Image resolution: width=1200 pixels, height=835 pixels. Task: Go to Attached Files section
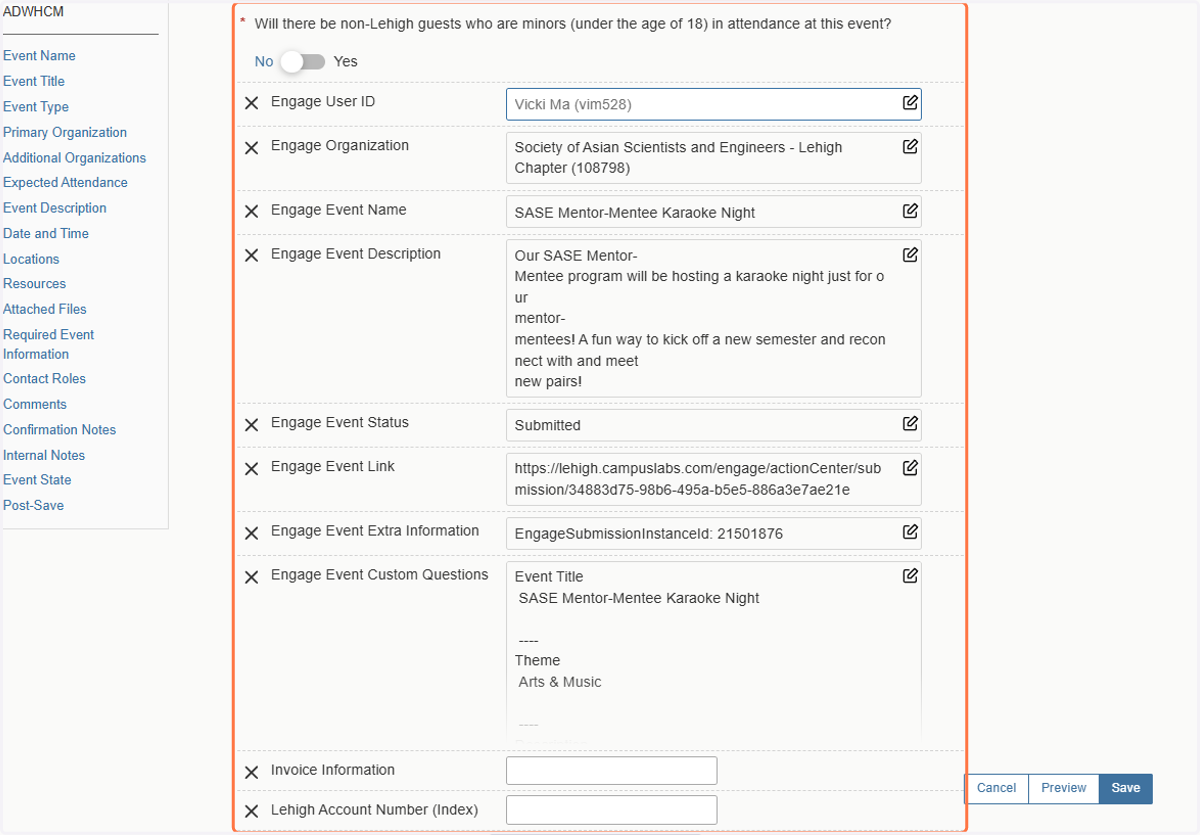click(45, 309)
